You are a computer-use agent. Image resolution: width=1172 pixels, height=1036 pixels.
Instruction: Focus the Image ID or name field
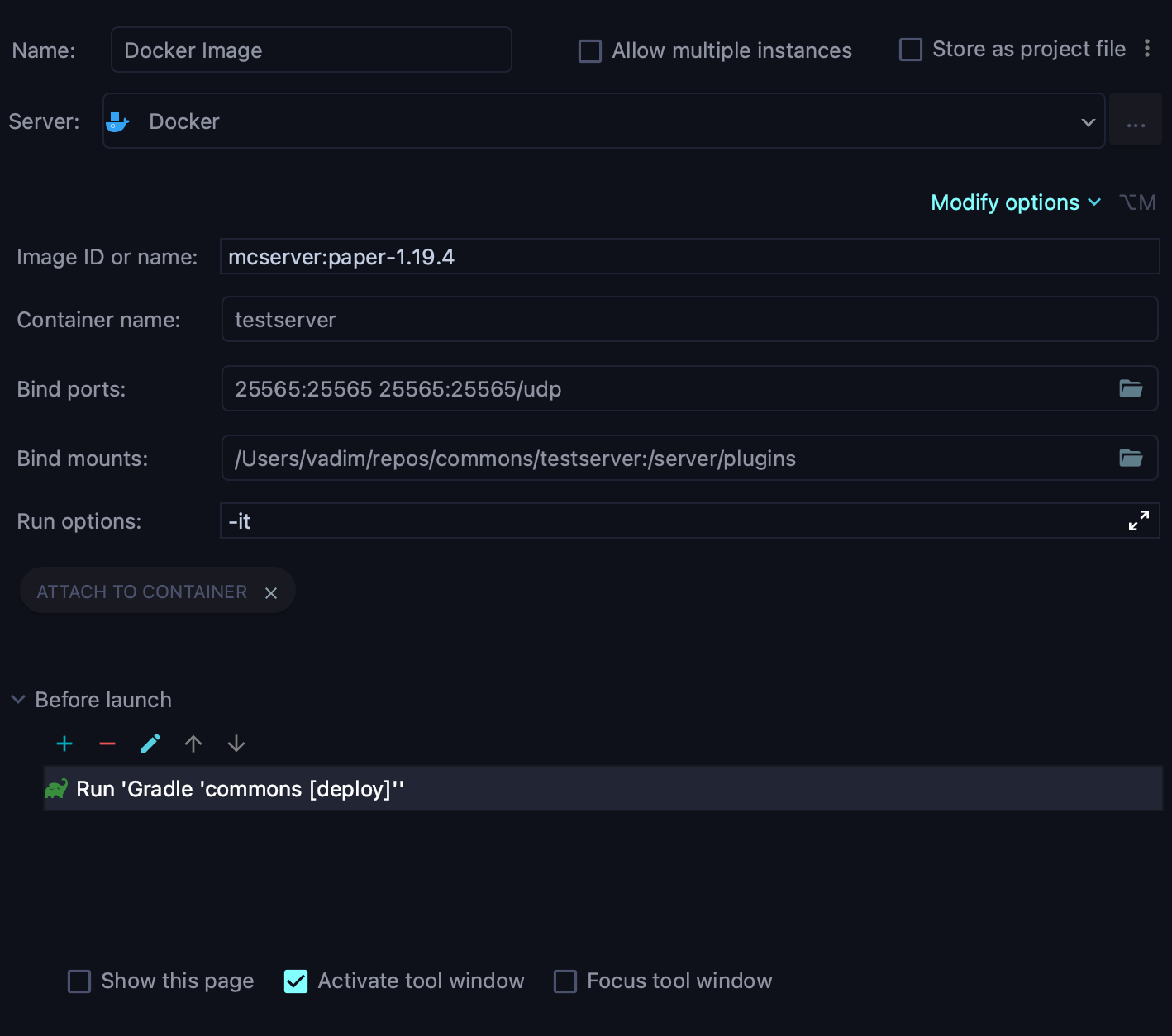click(690, 257)
